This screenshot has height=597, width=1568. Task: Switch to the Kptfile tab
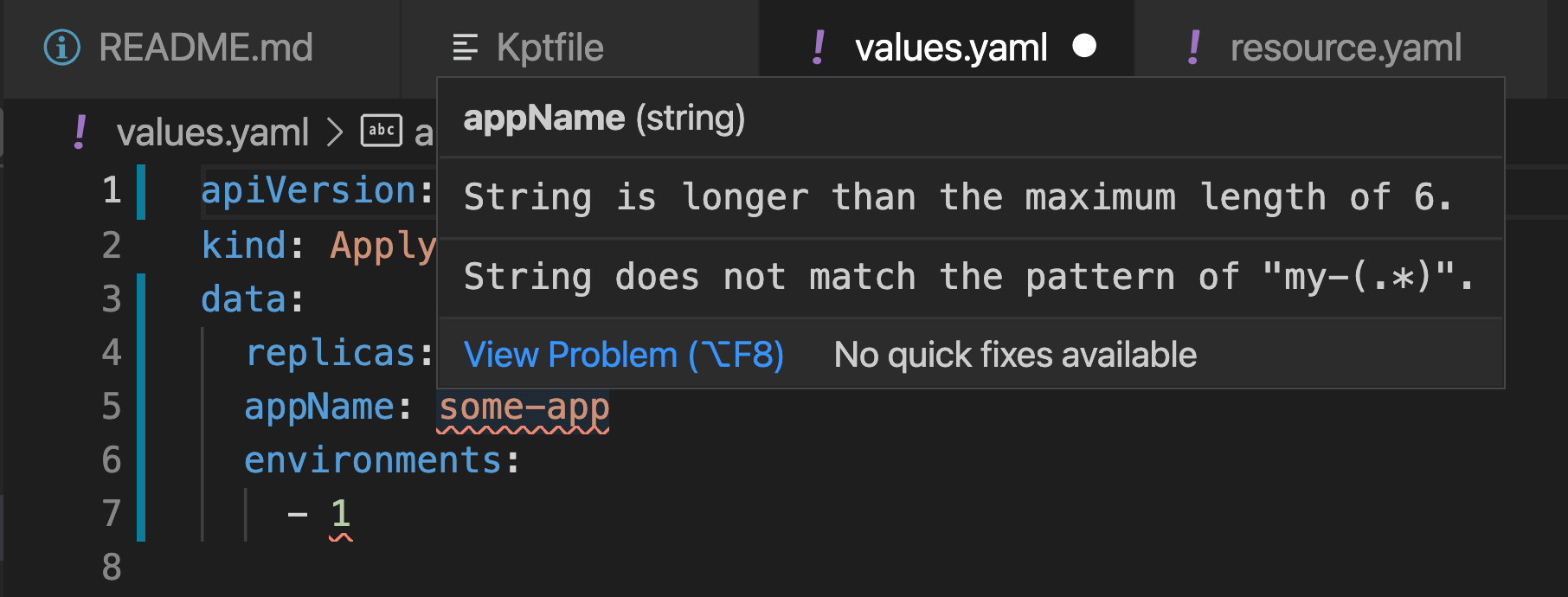click(x=545, y=48)
